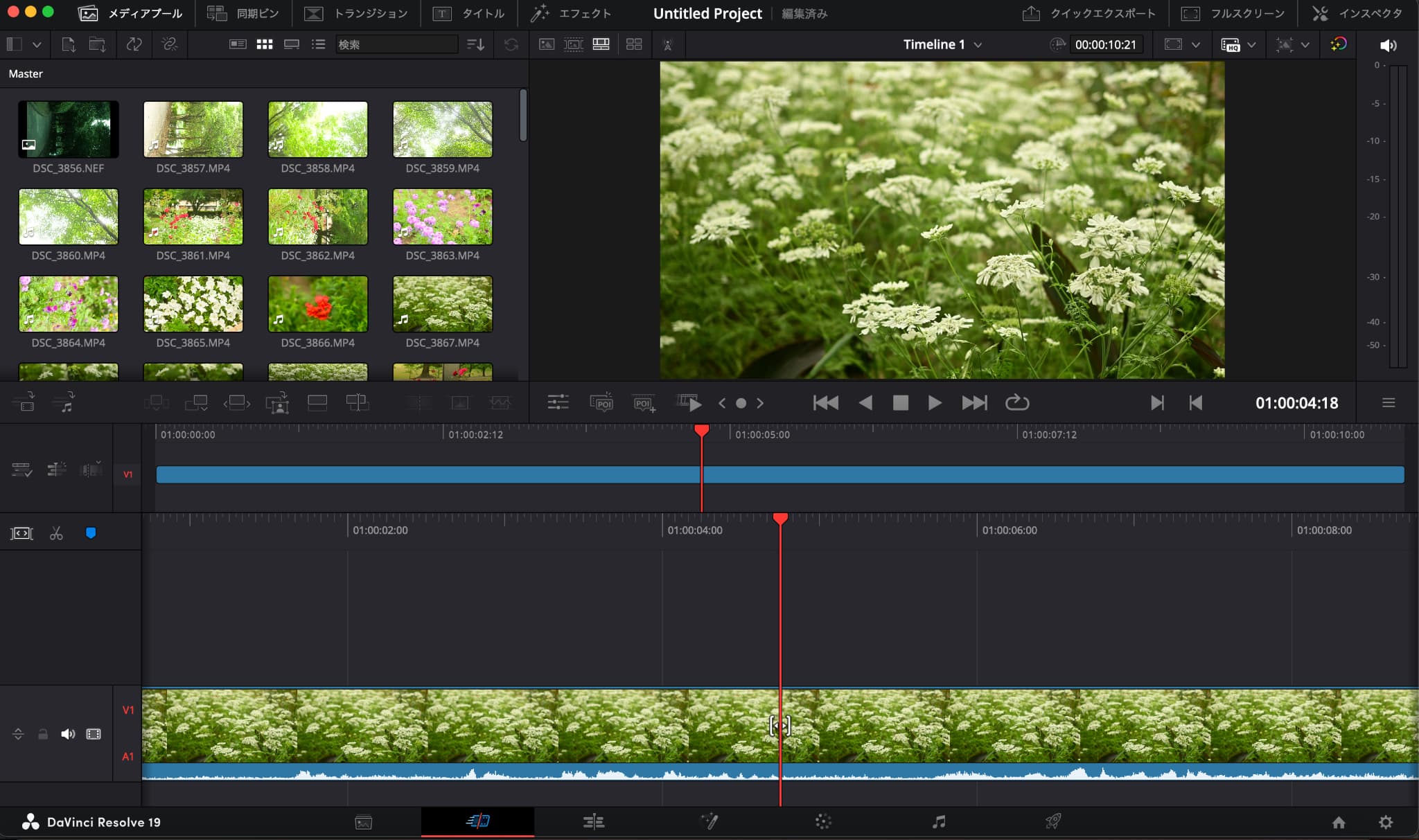The height and width of the screenshot is (840, 1419).
Task: Click the クイックエクスポート button
Action: (x=1089, y=13)
